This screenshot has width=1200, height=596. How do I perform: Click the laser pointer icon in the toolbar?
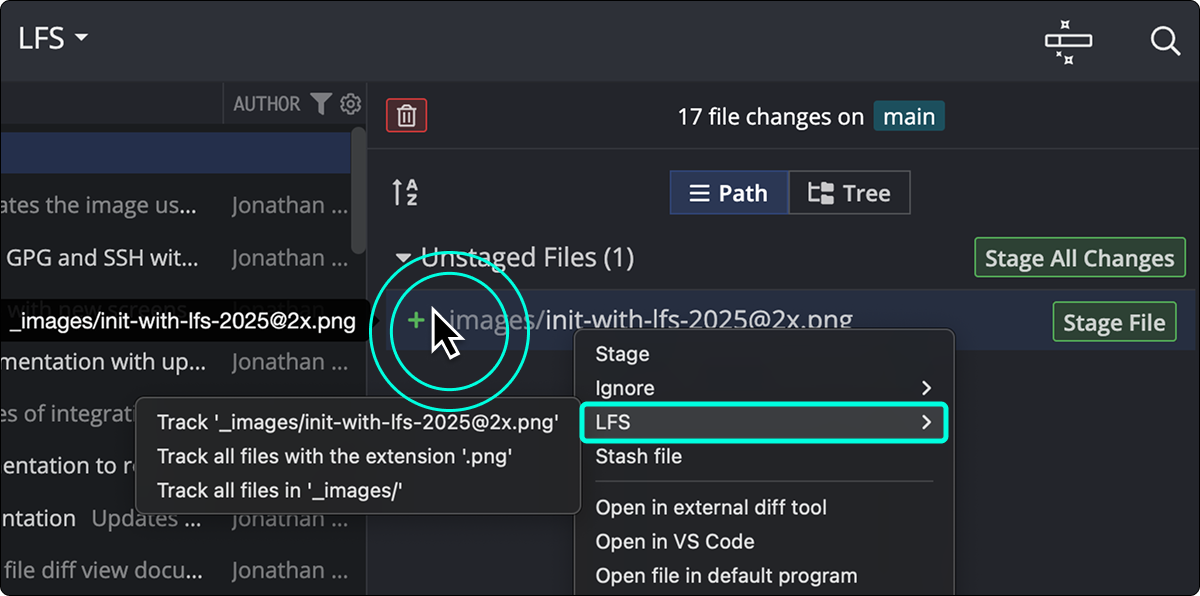[1067, 41]
